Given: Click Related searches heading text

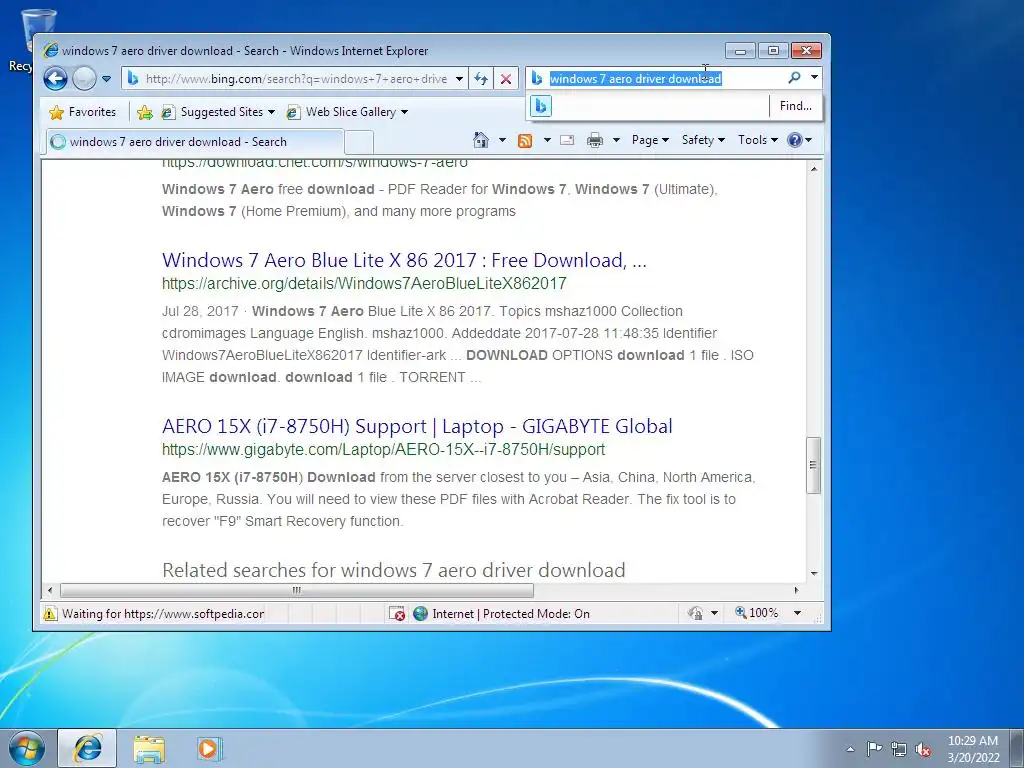Looking at the screenshot, I should (x=394, y=570).
